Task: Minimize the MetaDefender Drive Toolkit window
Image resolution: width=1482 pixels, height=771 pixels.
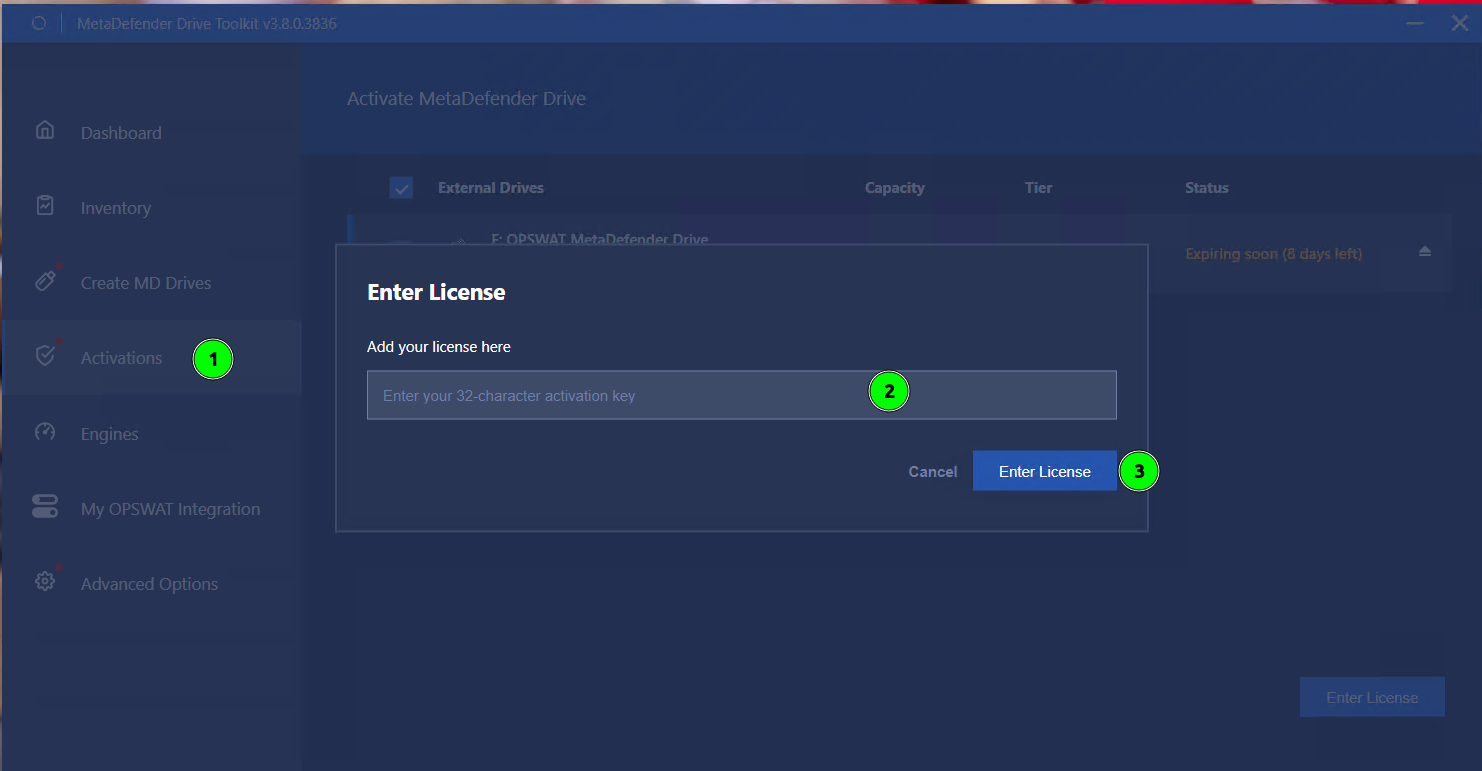Action: [x=1414, y=23]
